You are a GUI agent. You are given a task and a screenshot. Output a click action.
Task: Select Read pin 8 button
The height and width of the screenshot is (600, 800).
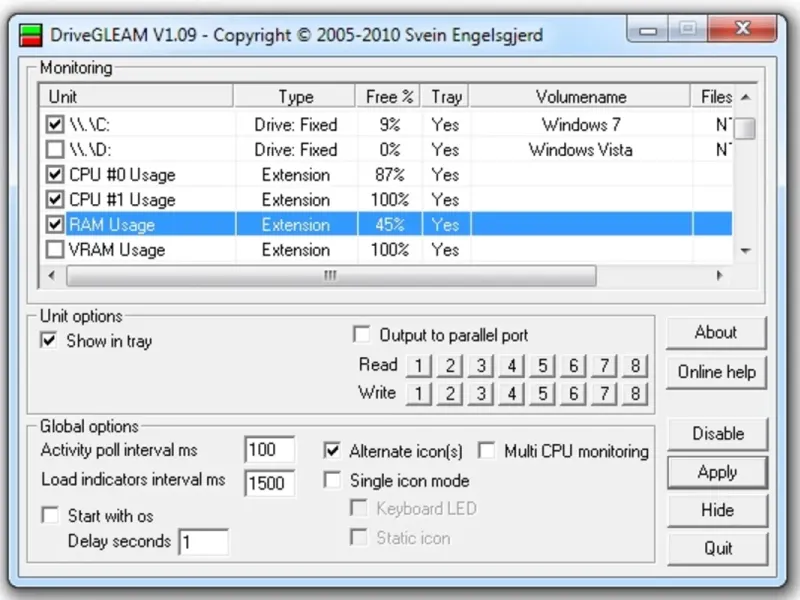(x=635, y=366)
